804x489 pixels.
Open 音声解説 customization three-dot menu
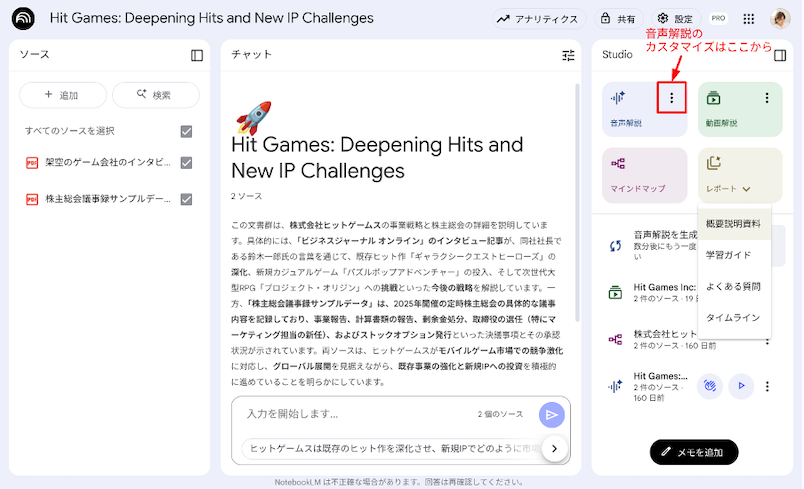(x=672, y=98)
